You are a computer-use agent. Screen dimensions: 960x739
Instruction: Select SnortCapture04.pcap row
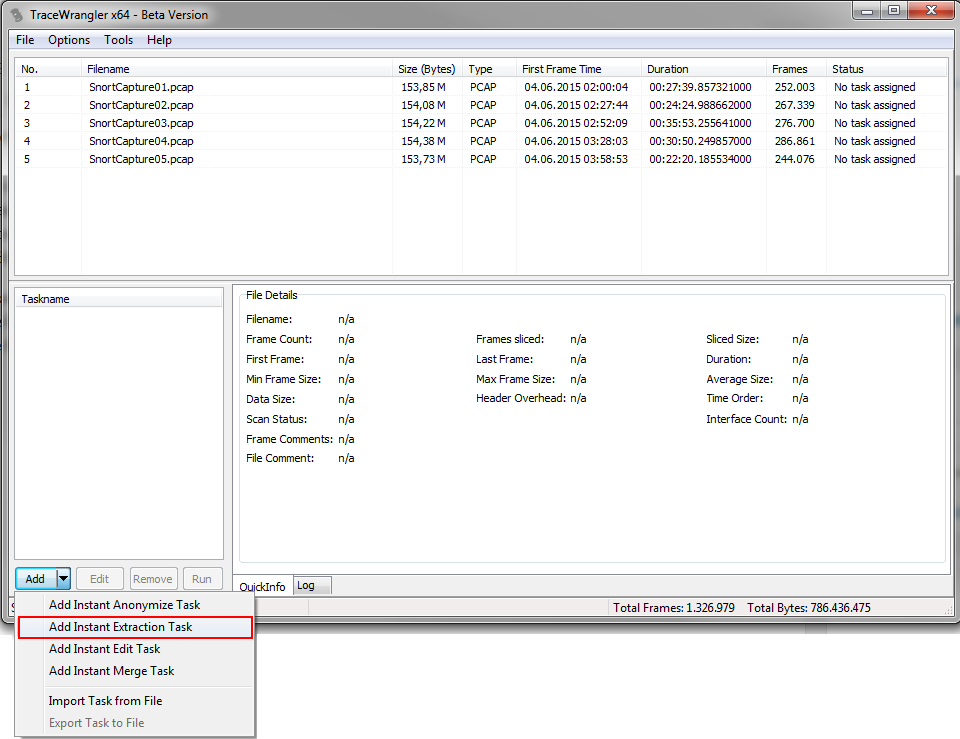tap(481, 141)
